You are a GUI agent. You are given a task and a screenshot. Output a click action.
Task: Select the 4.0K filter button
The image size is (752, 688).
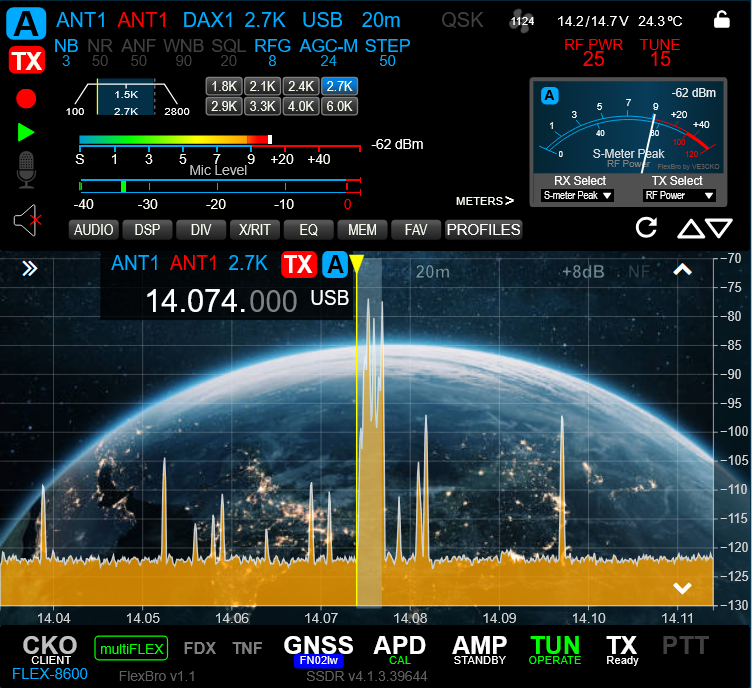pos(301,106)
